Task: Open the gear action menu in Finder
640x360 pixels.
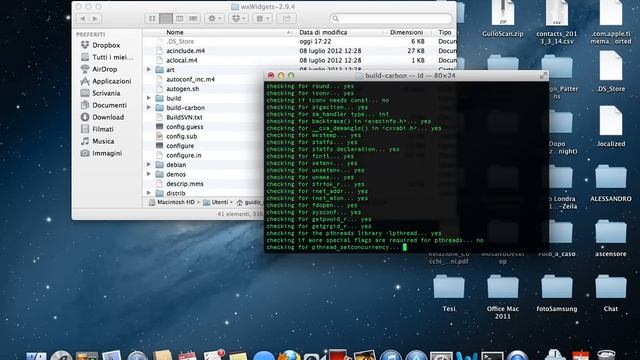Action: (214, 18)
